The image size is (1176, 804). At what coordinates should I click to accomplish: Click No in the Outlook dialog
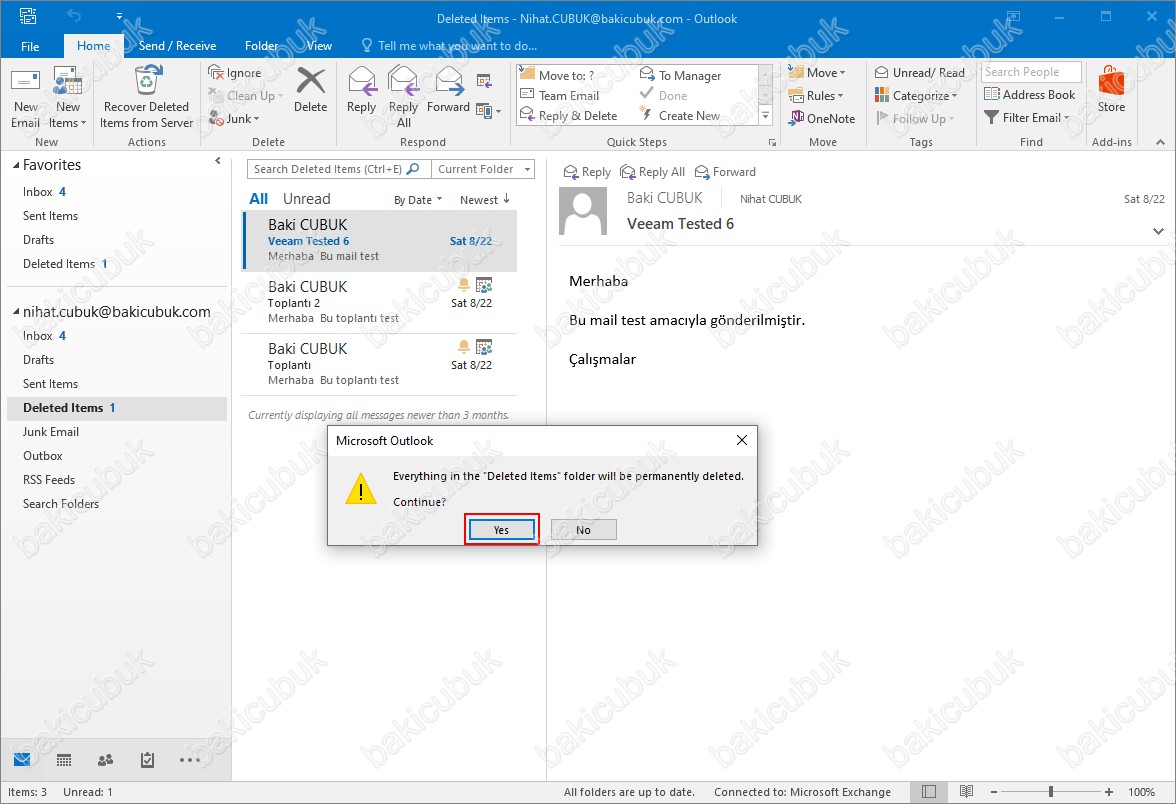[x=584, y=530]
